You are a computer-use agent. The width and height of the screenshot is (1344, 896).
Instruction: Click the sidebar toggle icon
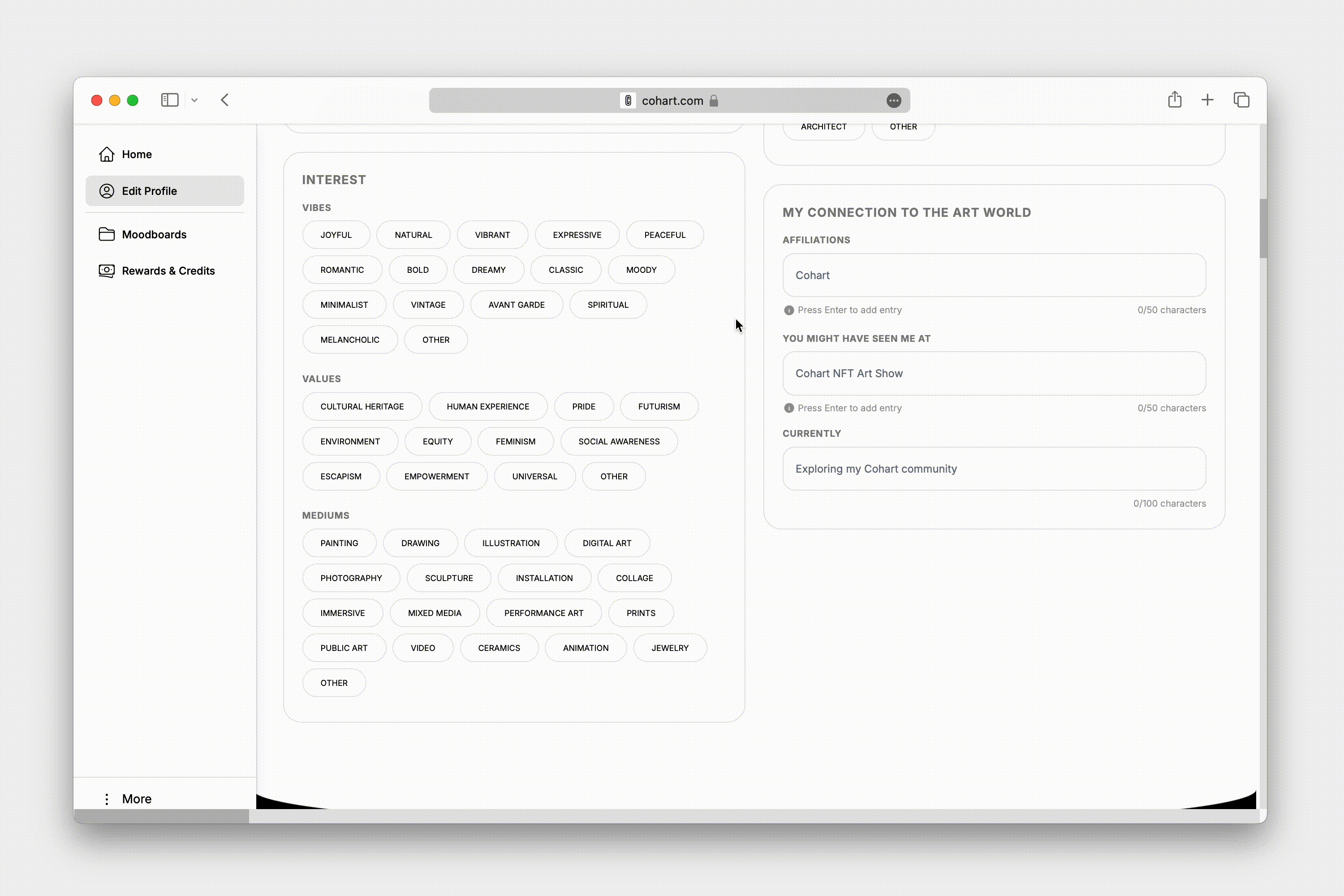point(170,99)
